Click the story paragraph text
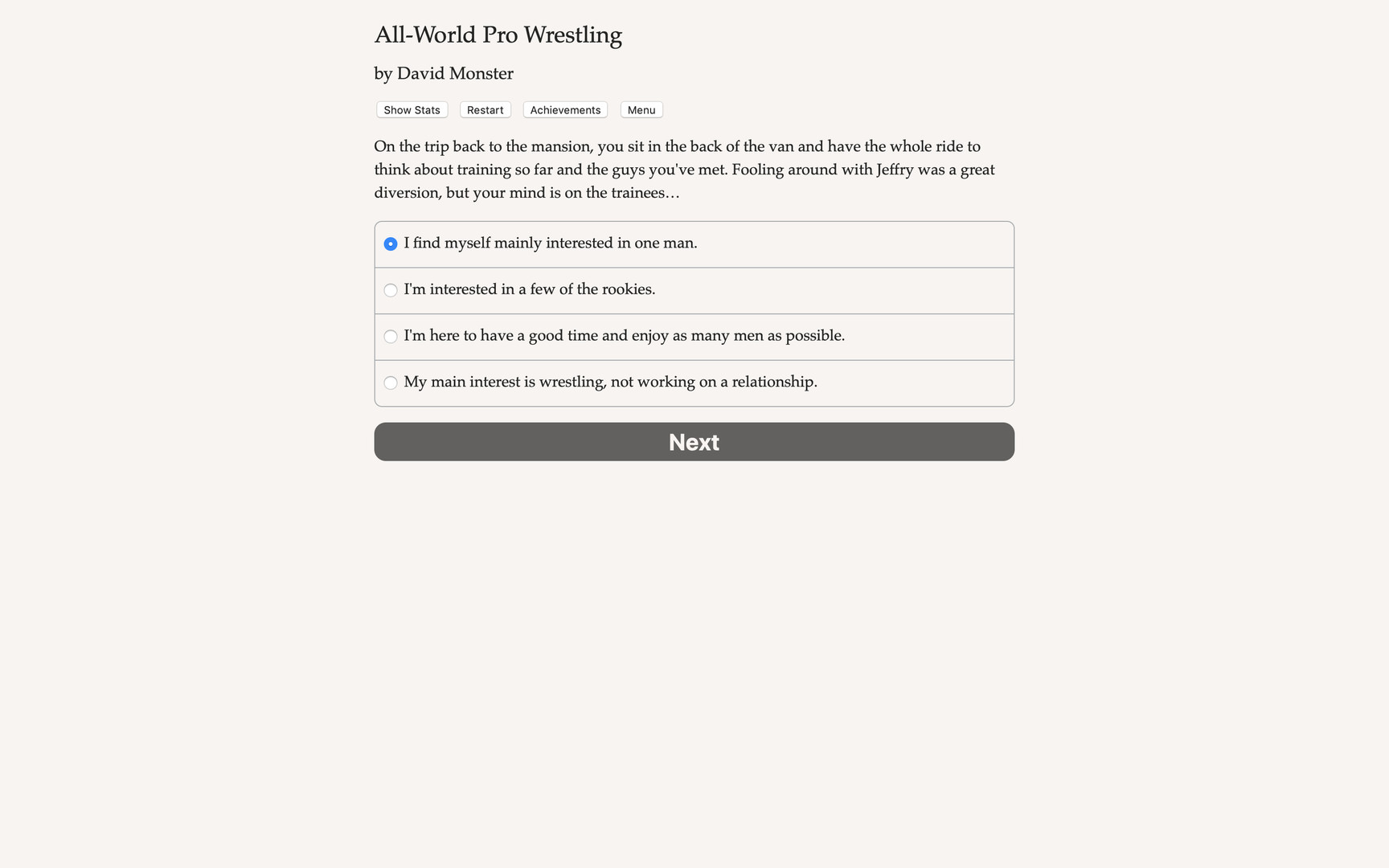The image size is (1389, 868). [x=683, y=169]
